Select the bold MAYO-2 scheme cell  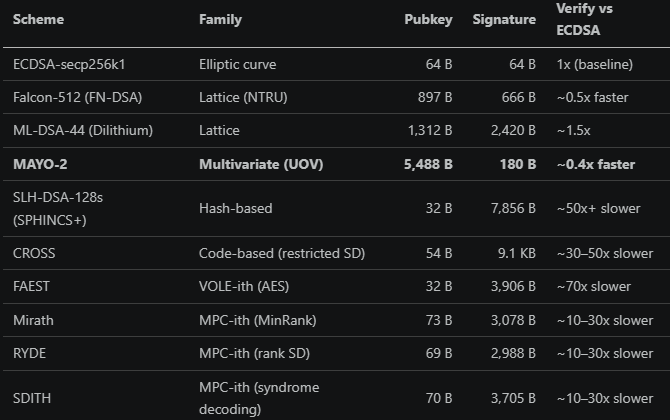pos(42,164)
